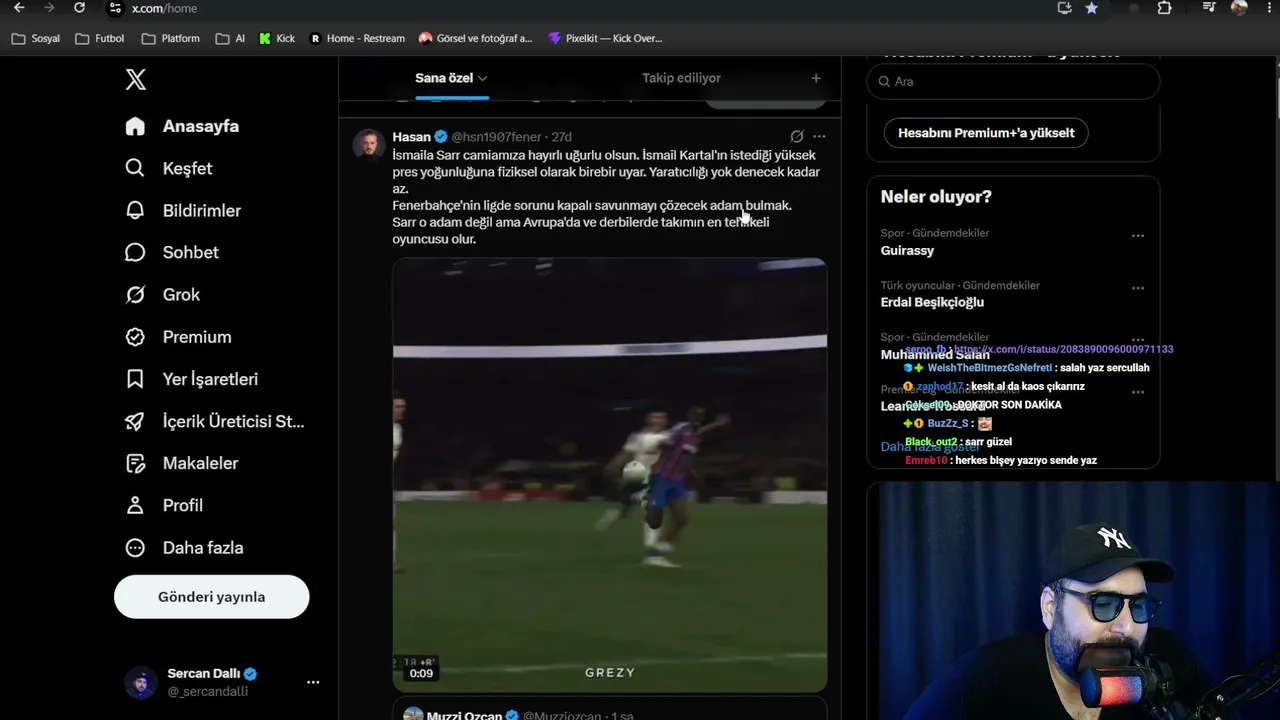Open options for the Leandro Trossard trend
The height and width of the screenshot is (720, 1280).
click(x=1138, y=392)
